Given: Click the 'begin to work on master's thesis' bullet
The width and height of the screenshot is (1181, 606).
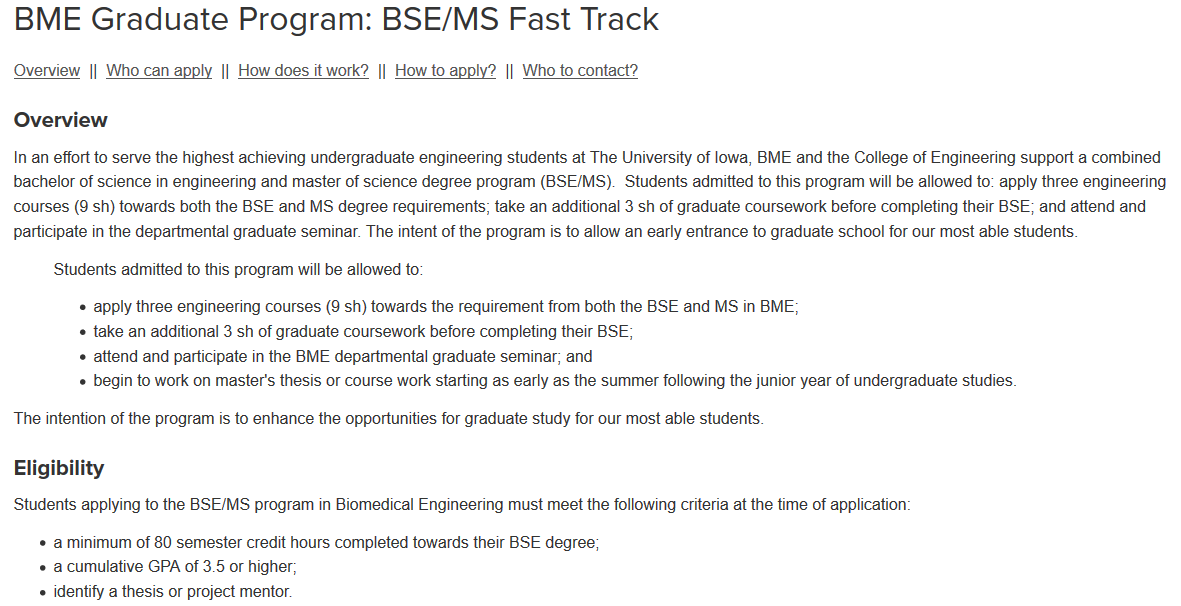Looking at the screenshot, I should (555, 381).
